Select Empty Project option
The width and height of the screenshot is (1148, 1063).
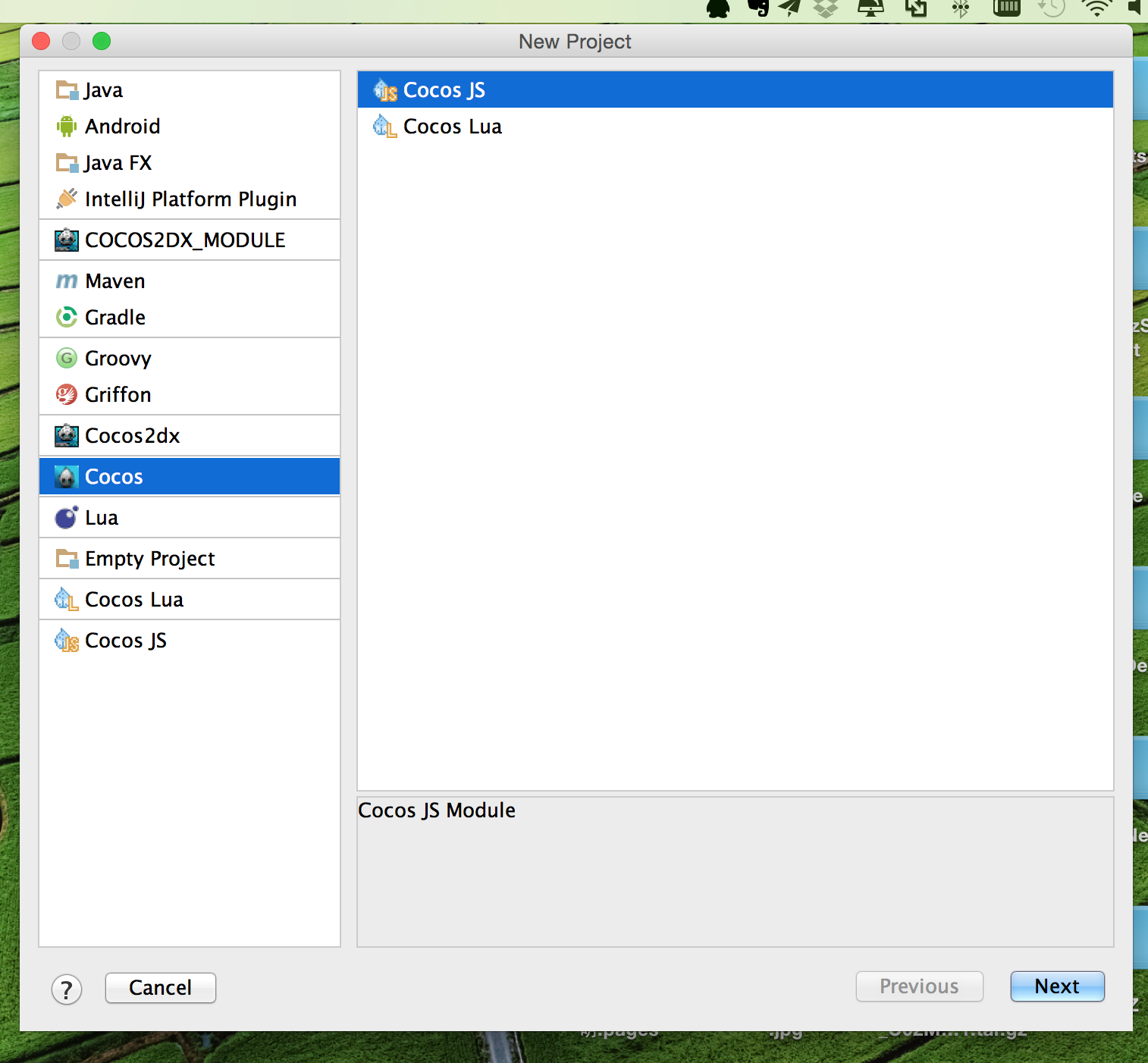(x=150, y=559)
